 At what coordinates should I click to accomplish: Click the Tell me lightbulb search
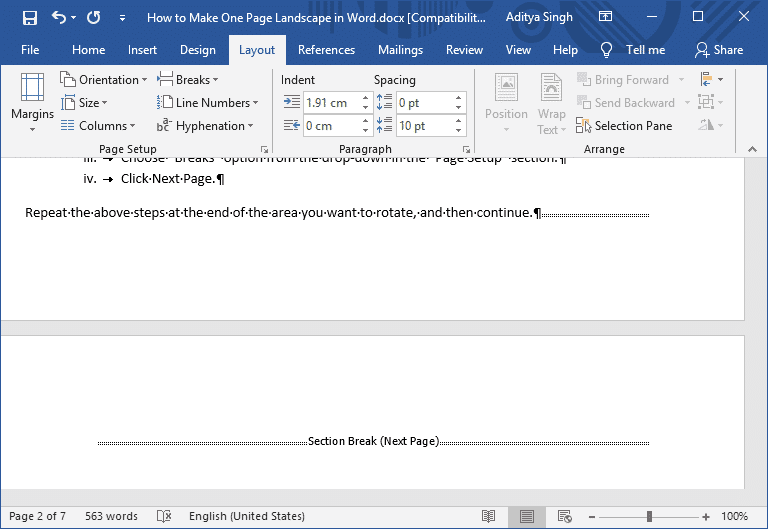click(633, 50)
